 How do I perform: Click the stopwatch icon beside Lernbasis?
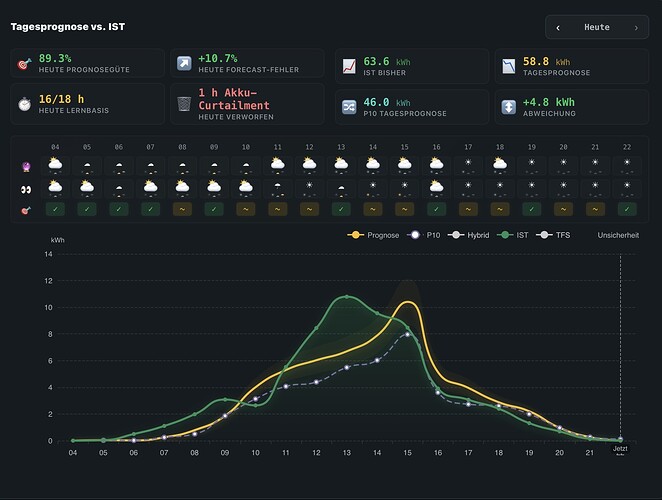click(x=24, y=104)
